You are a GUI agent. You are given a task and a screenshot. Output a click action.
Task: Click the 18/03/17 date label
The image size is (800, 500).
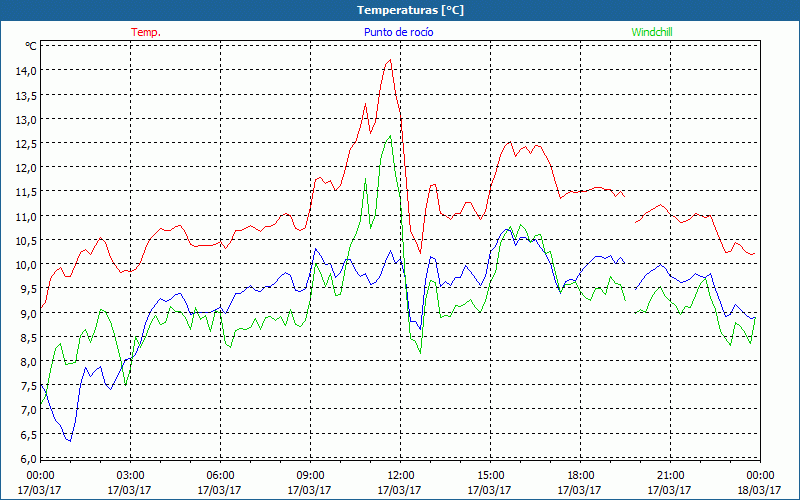click(759, 490)
